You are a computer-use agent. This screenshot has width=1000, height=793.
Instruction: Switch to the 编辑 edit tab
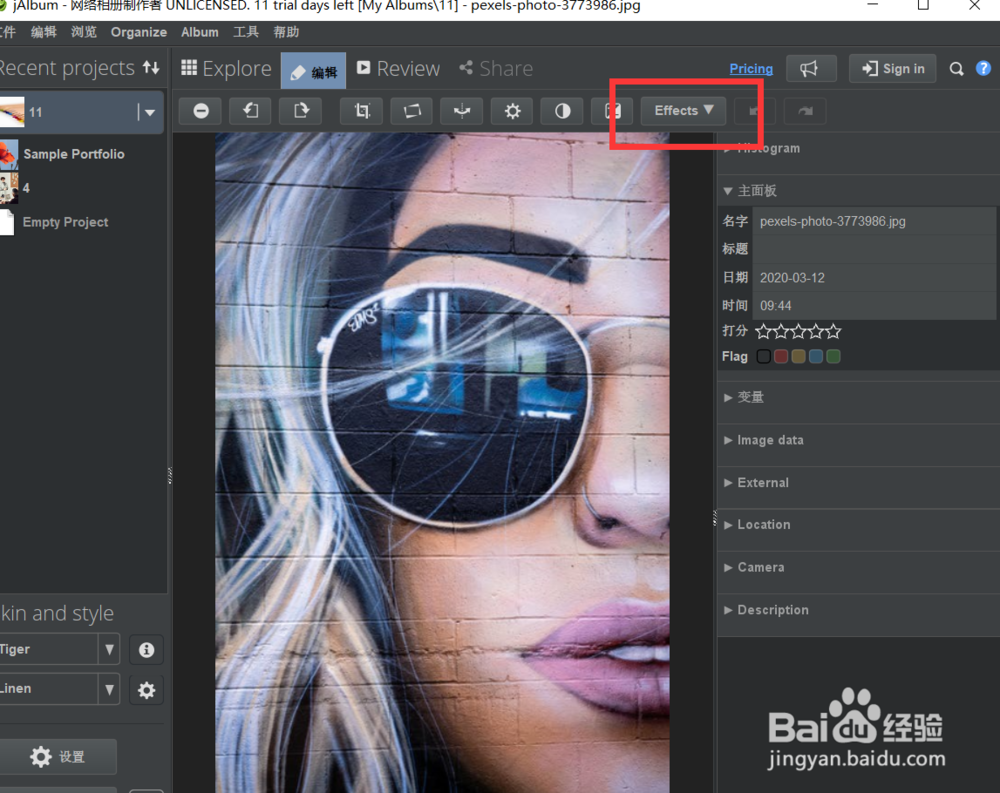pyautogui.click(x=314, y=70)
